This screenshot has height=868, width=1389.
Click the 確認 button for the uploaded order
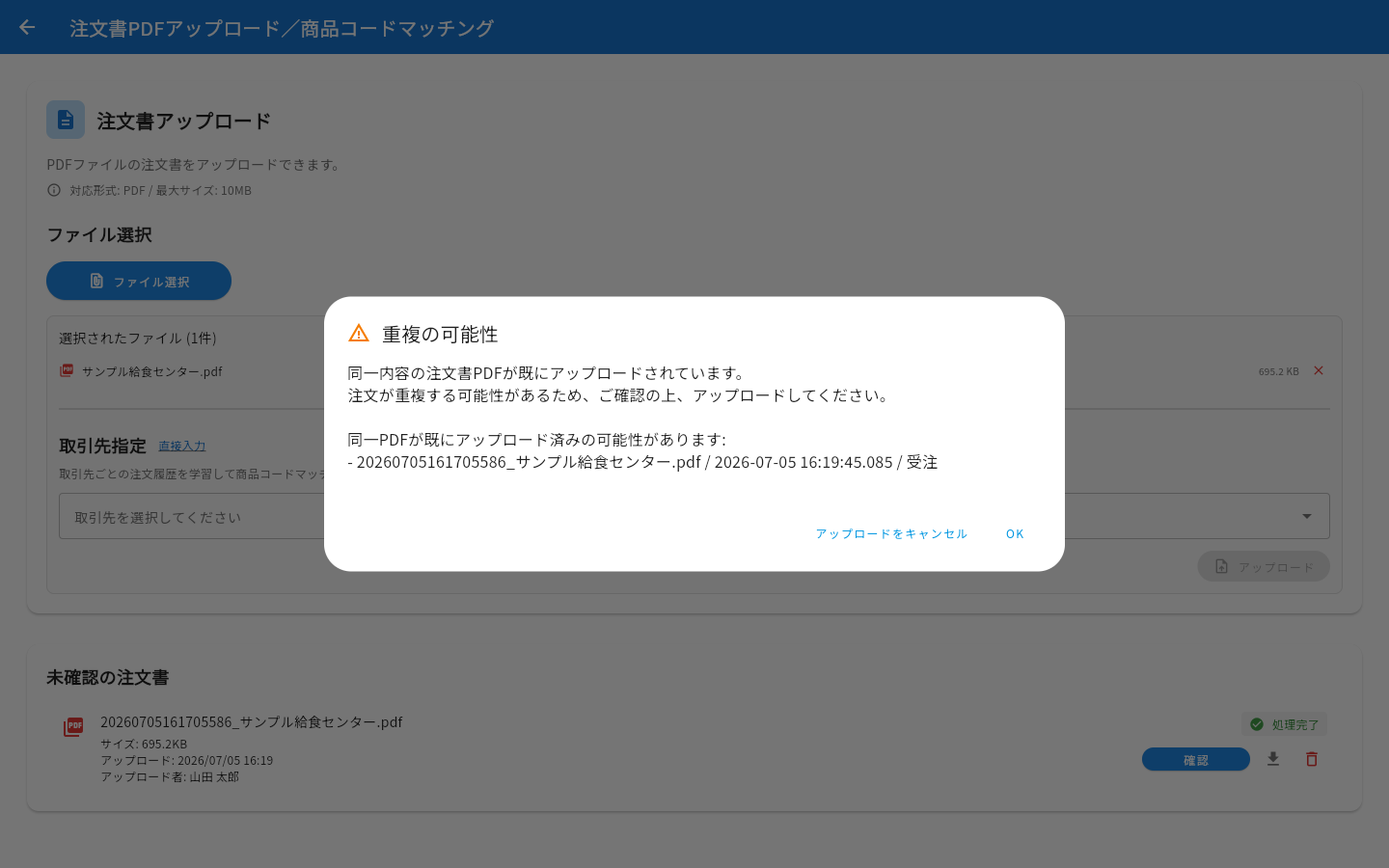point(1196,759)
